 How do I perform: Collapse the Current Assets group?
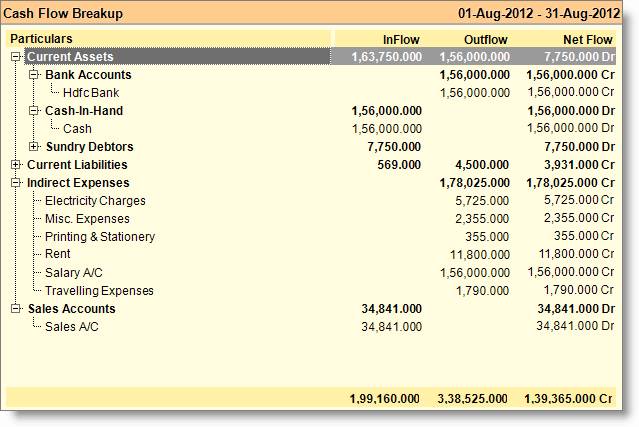click(x=15, y=57)
